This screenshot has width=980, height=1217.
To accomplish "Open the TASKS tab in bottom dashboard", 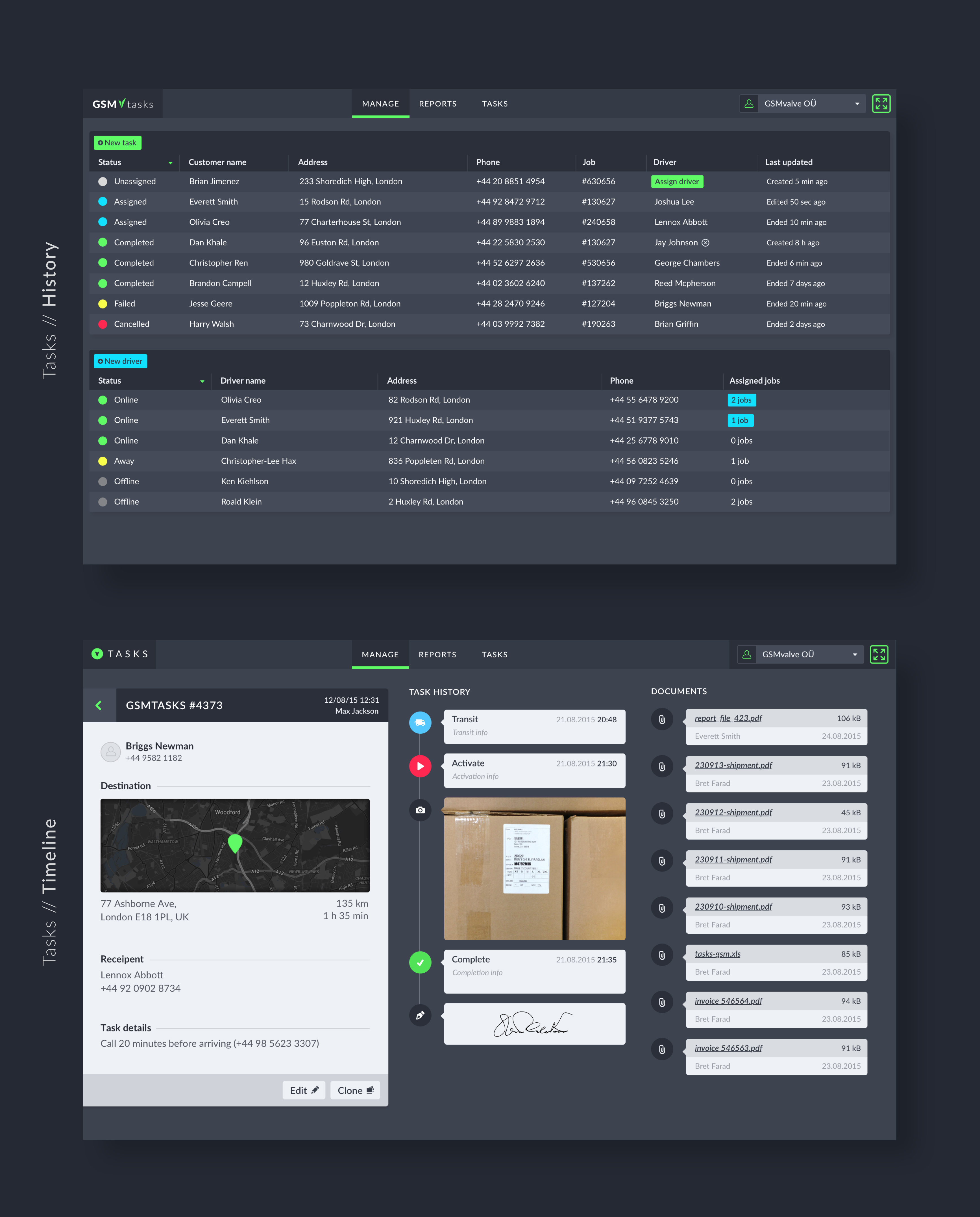I will tap(495, 655).
